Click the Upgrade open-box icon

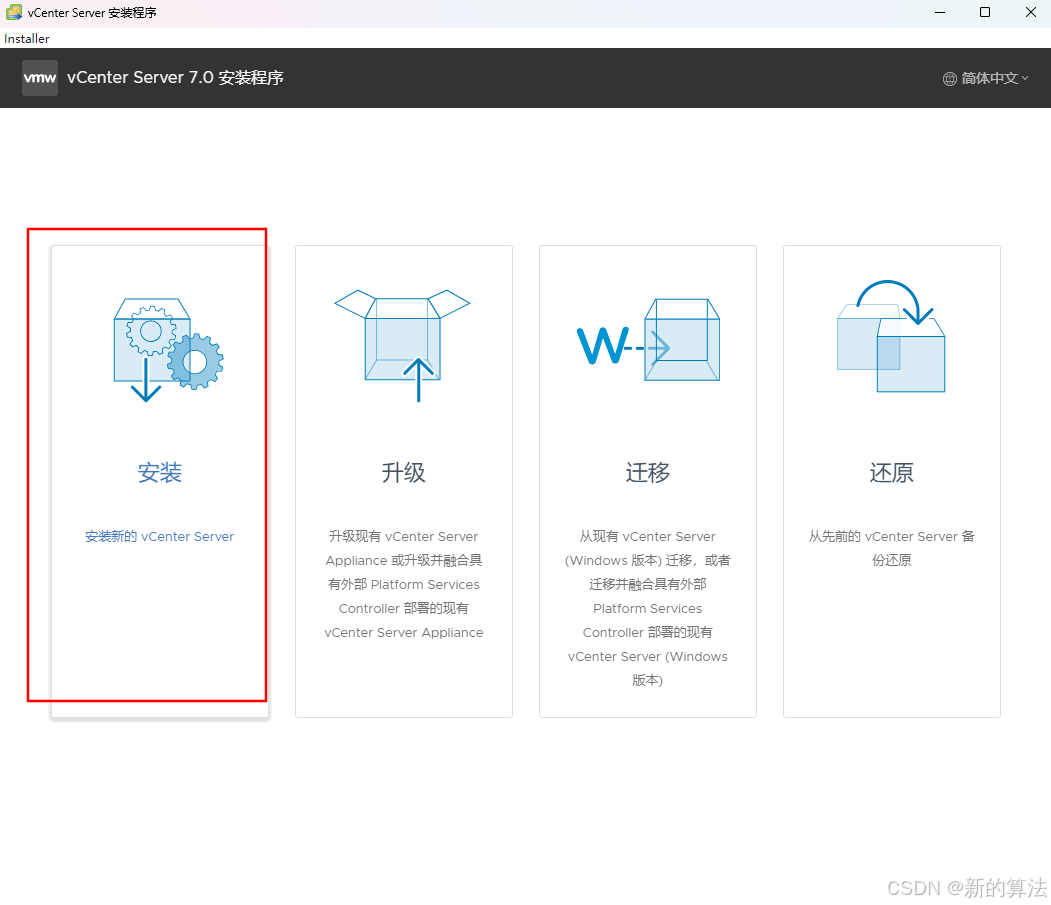click(402, 345)
